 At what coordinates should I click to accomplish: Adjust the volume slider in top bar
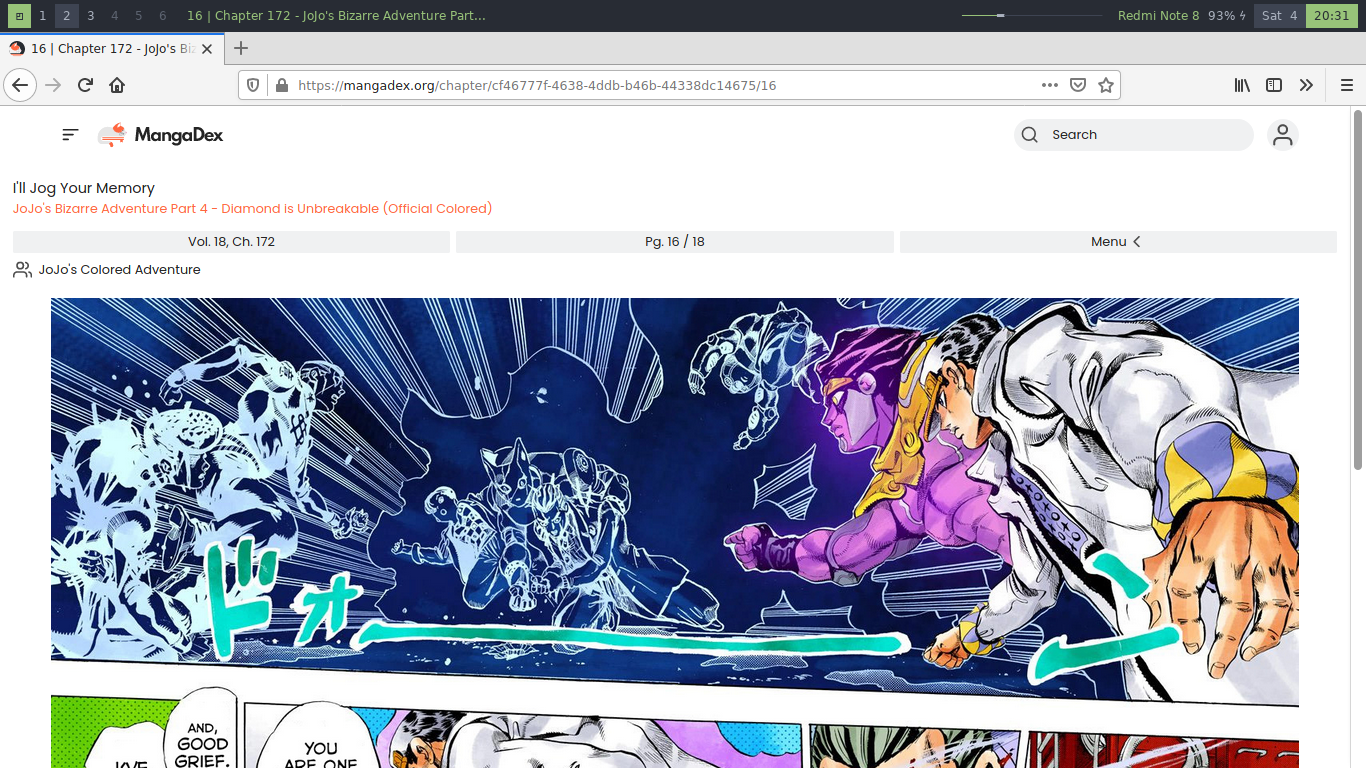(x=1033, y=16)
